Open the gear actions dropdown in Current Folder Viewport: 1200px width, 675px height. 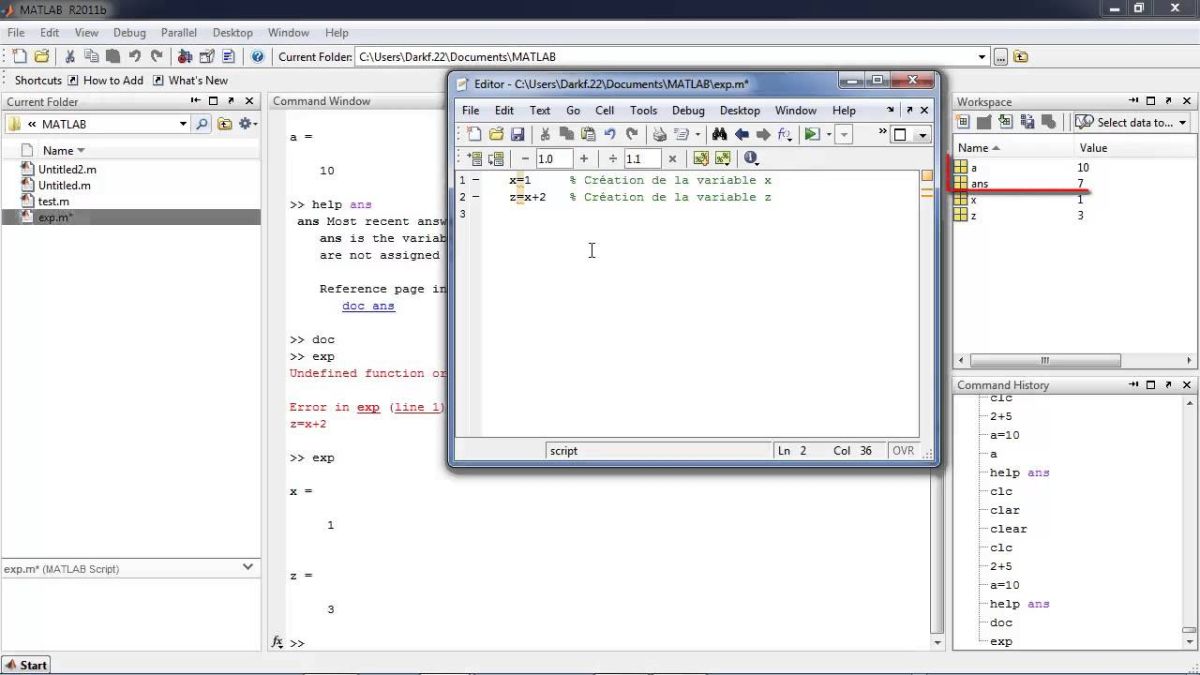(248, 124)
